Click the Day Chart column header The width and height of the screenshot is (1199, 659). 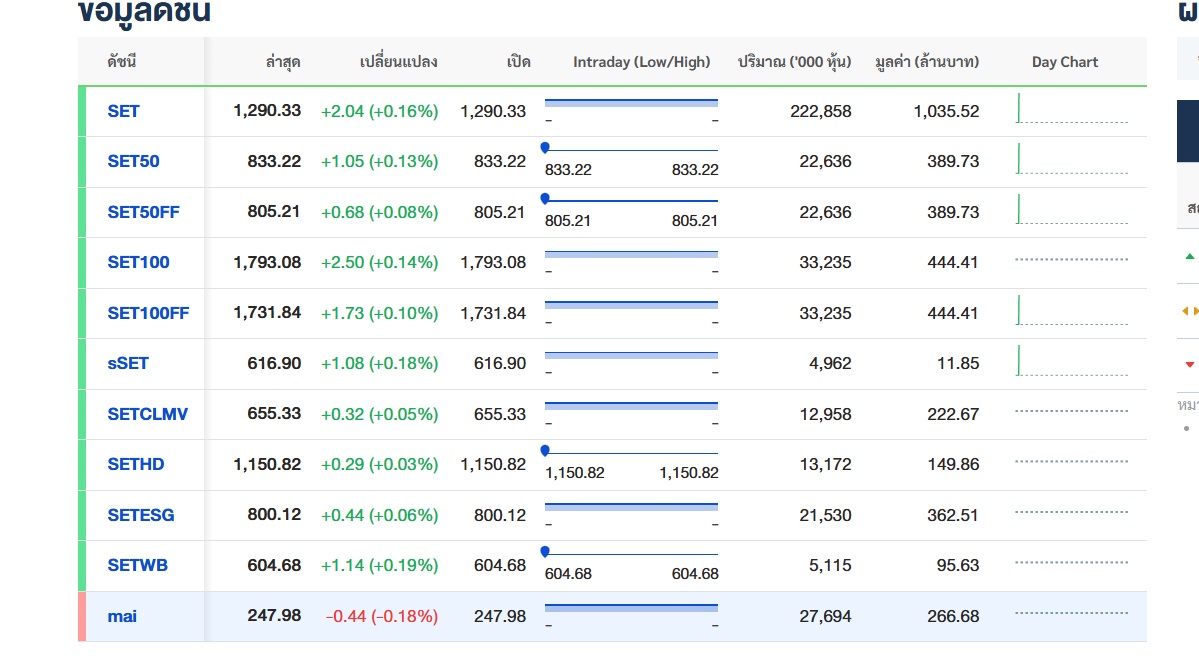click(x=1064, y=62)
